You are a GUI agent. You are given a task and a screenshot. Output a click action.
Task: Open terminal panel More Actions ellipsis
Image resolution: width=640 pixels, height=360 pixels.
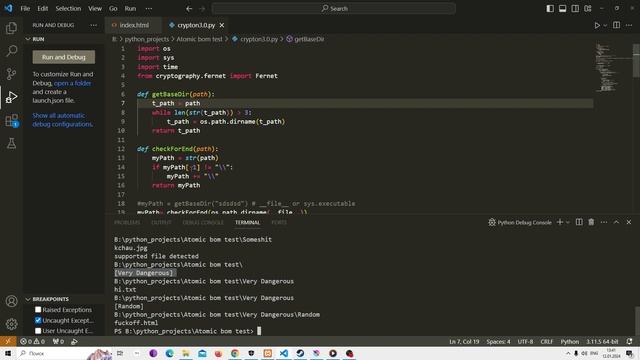(604, 222)
